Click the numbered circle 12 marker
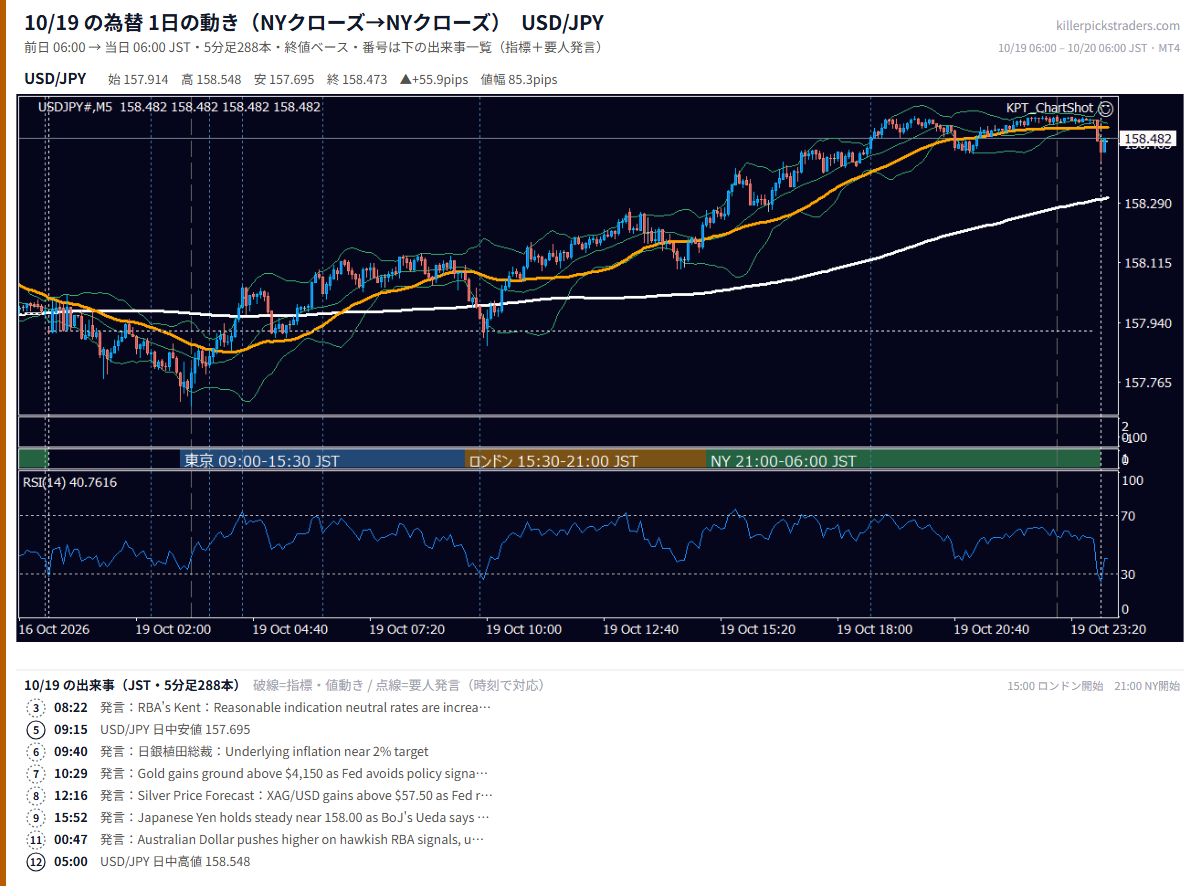The width and height of the screenshot is (1200, 886). point(37,862)
